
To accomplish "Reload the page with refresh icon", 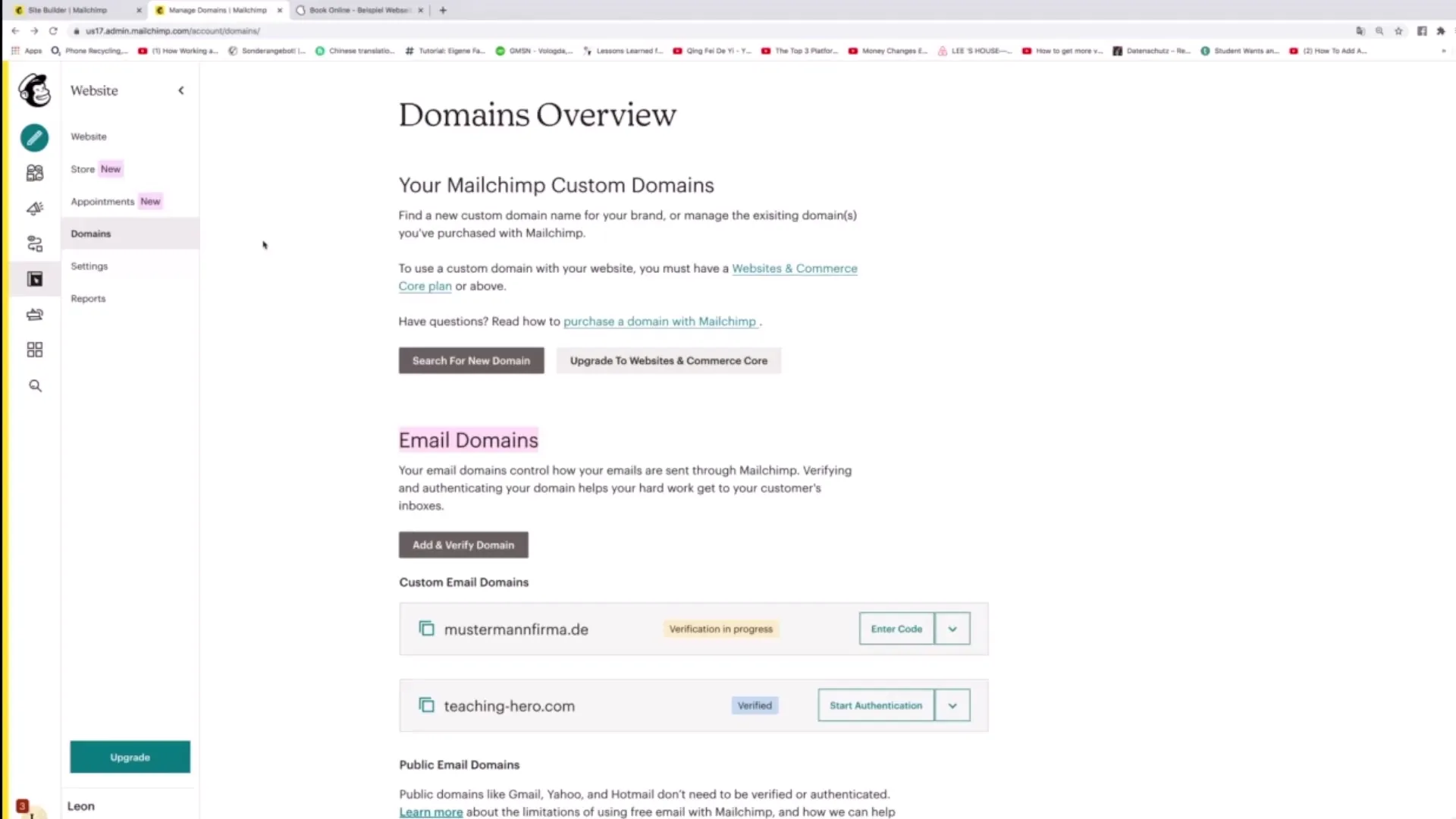I will 53,31.
